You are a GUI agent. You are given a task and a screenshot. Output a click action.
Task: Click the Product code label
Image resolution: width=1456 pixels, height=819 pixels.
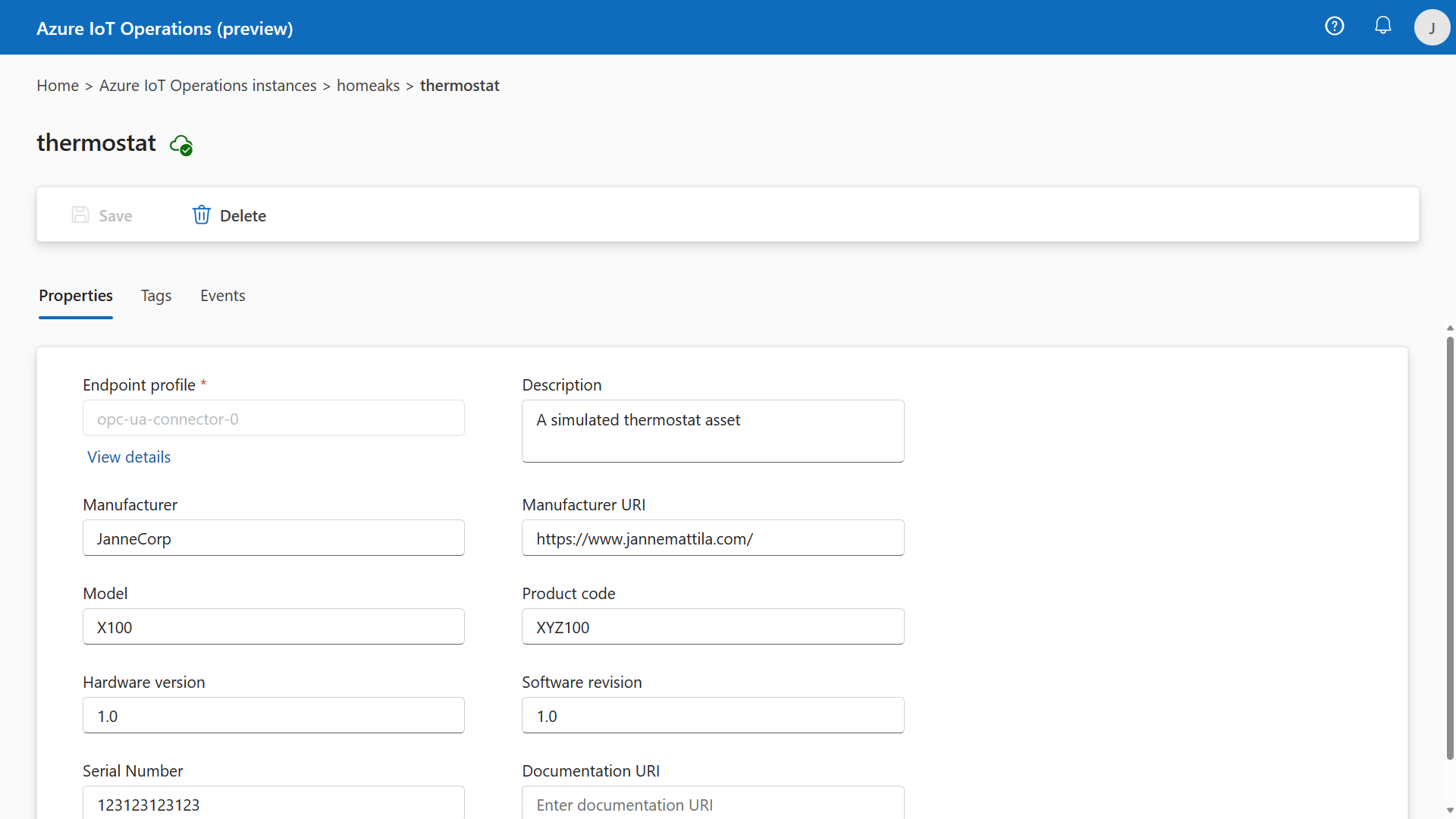tap(568, 594)
